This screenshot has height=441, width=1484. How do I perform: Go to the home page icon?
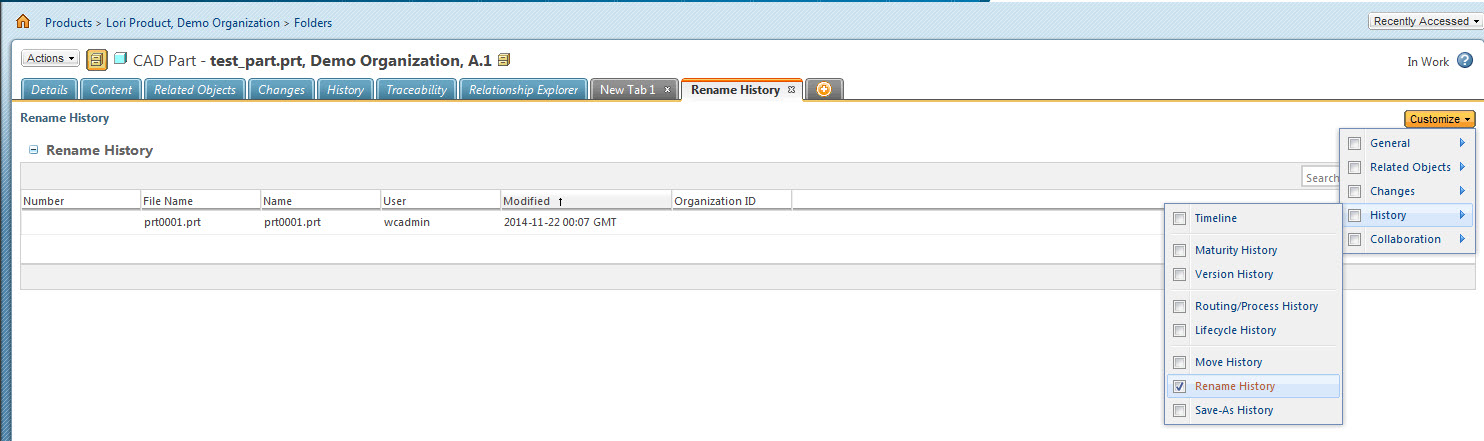point(23,21)
